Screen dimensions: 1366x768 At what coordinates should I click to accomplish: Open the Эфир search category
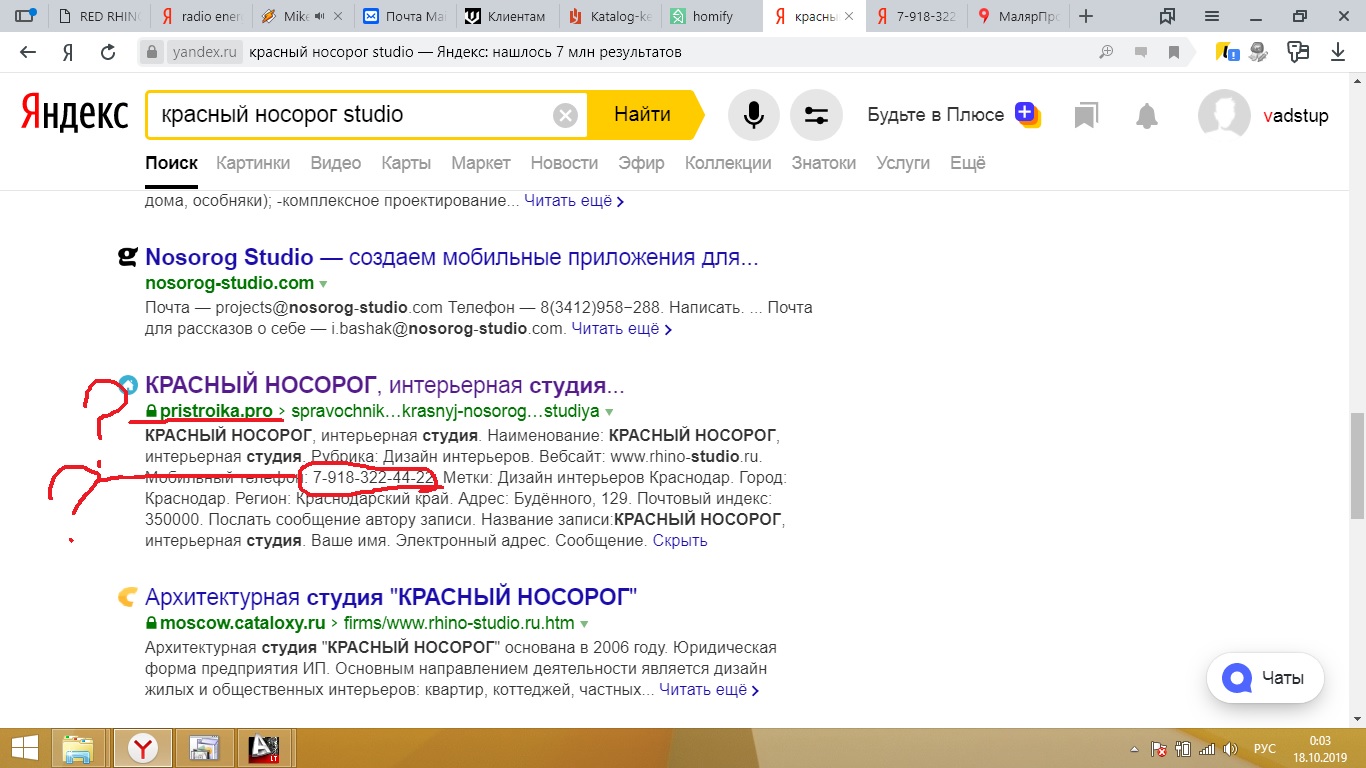tap(641, 163)
